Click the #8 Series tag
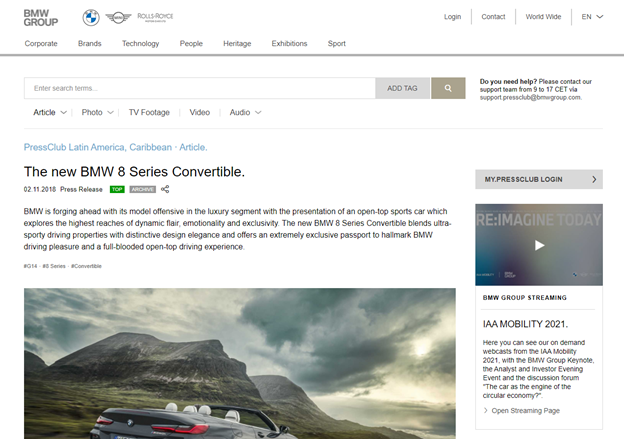This screenshot has height=439, width=624. (54, 266)
